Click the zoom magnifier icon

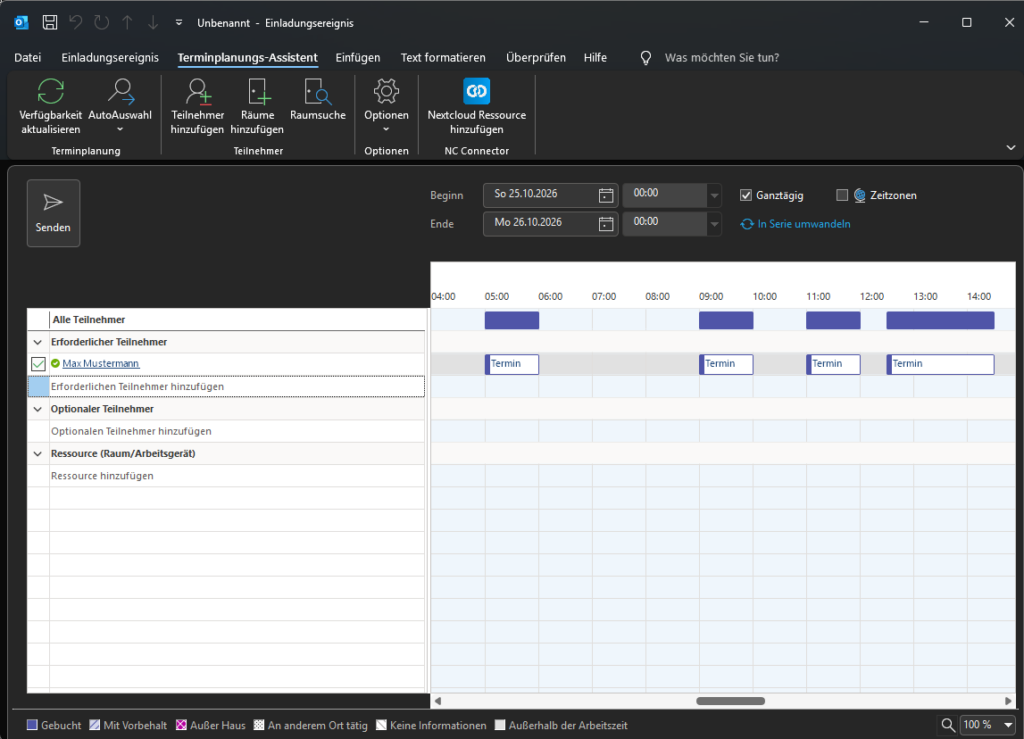coord(948,725)
